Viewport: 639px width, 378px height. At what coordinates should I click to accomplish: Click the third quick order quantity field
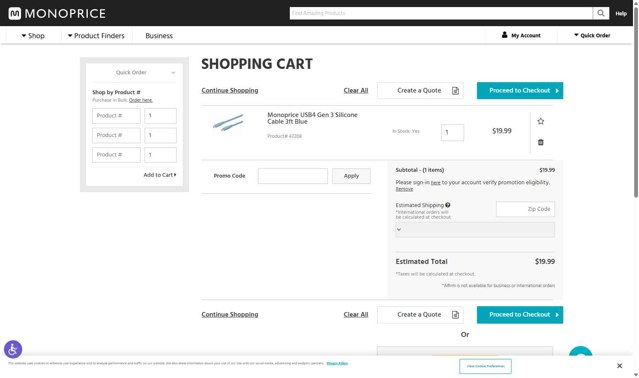click(160, 155)
